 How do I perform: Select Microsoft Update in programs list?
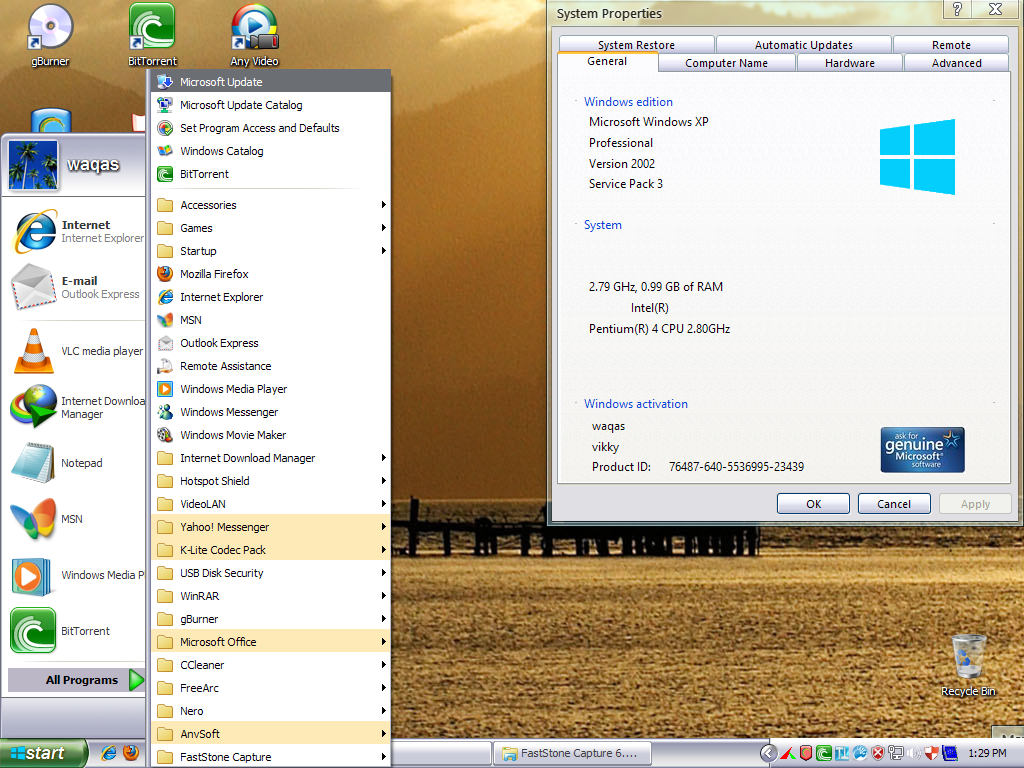pyautogui.click(x=271, y=82)
